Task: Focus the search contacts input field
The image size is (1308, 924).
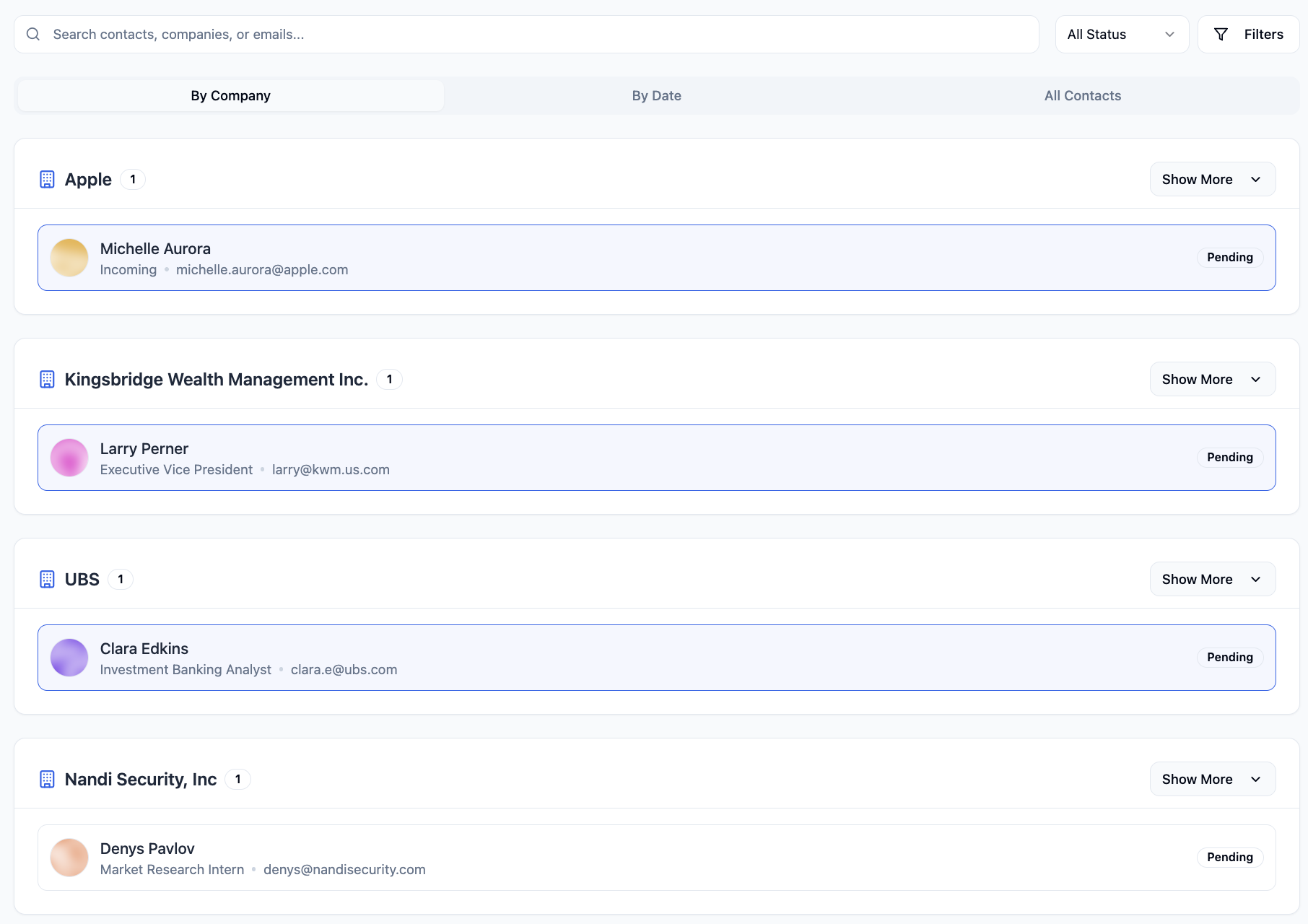Action: pos(526,34)
